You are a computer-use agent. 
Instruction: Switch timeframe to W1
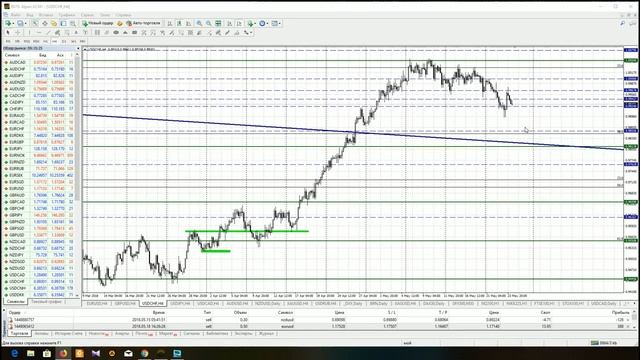[x=73, y=41]
